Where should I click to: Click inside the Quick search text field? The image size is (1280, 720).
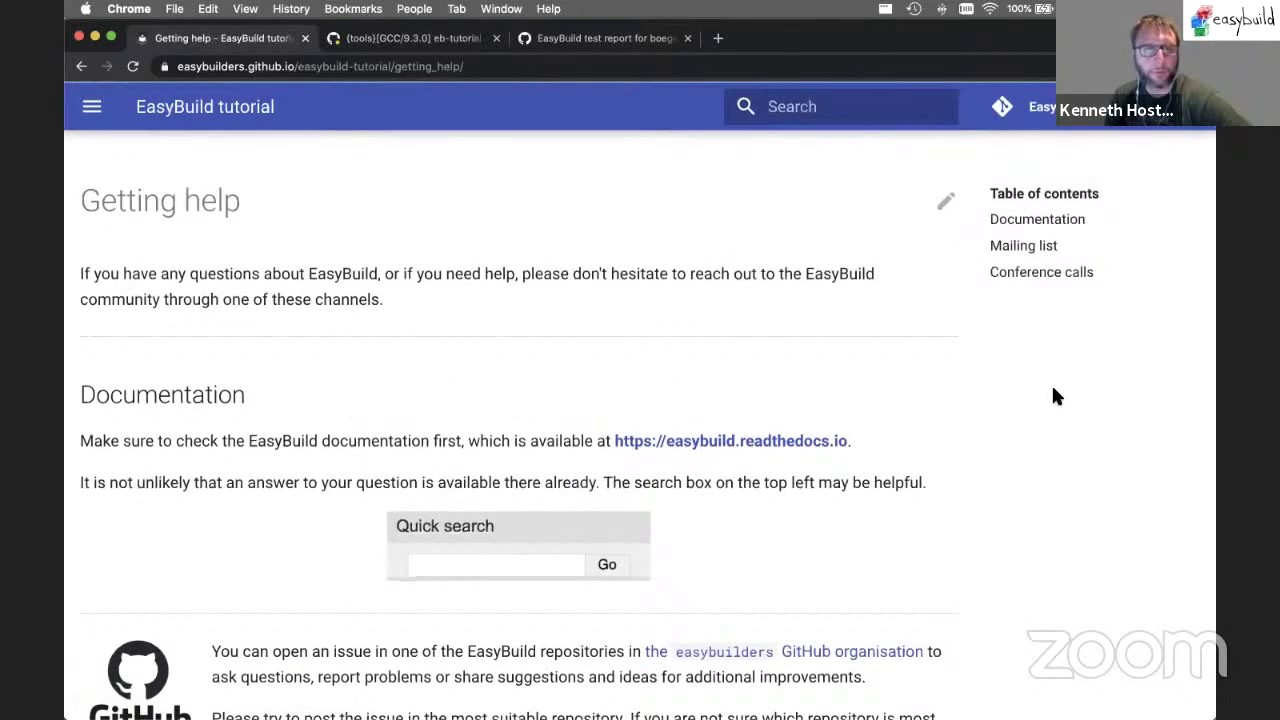click(495, 564)
